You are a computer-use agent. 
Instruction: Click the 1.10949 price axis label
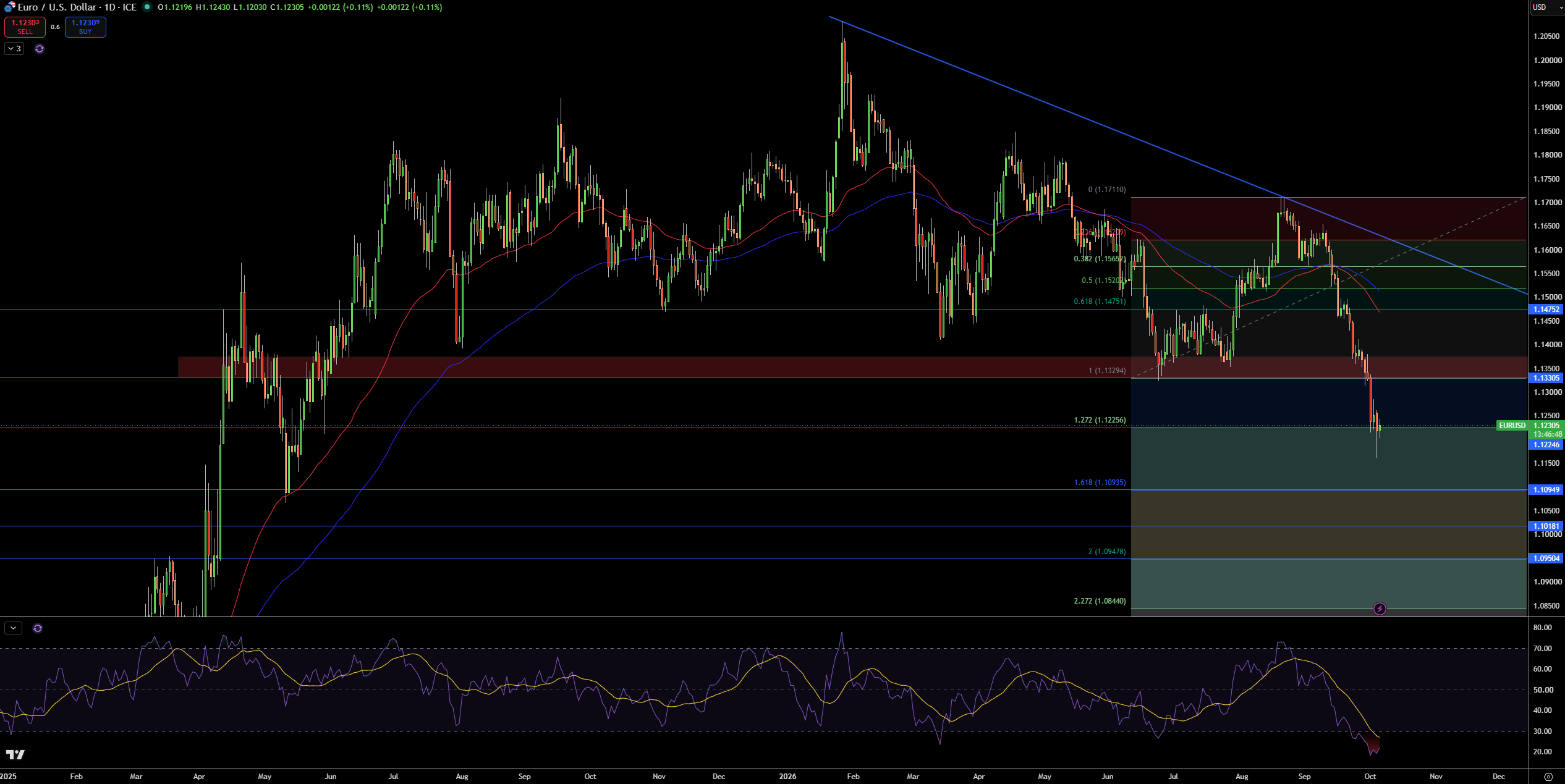pos(1546,490)
